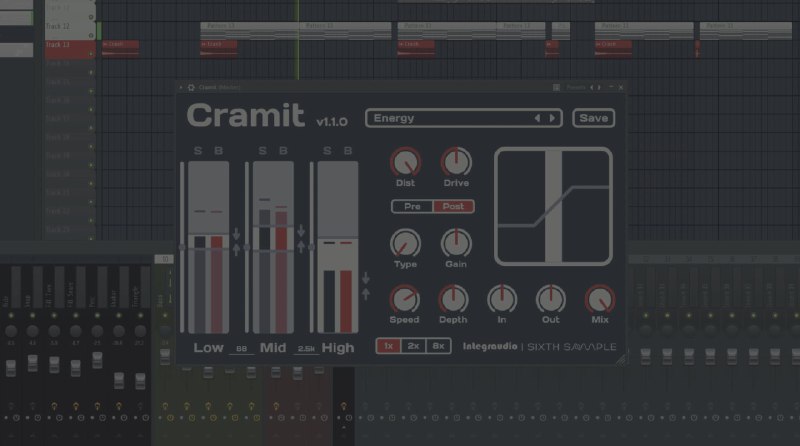Select 8x oversampling
This screenshot has width=800, height=446.
click(438, 346)
